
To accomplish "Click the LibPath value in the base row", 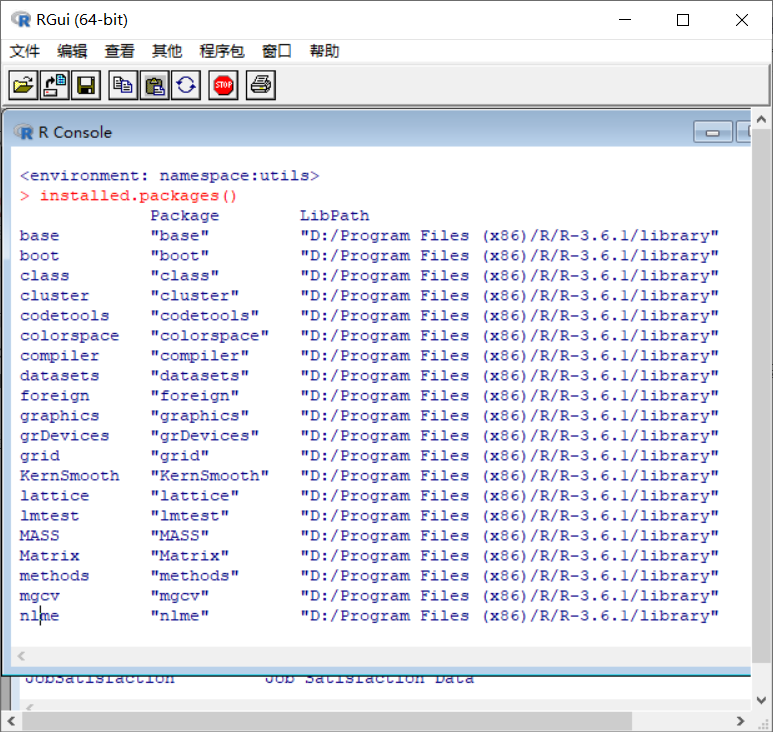I will (510, 236).
